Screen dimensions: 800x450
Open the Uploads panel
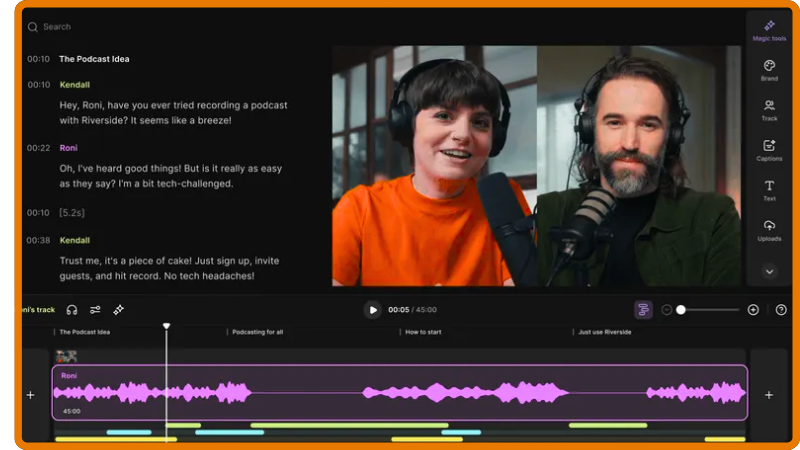pos(769,229)
